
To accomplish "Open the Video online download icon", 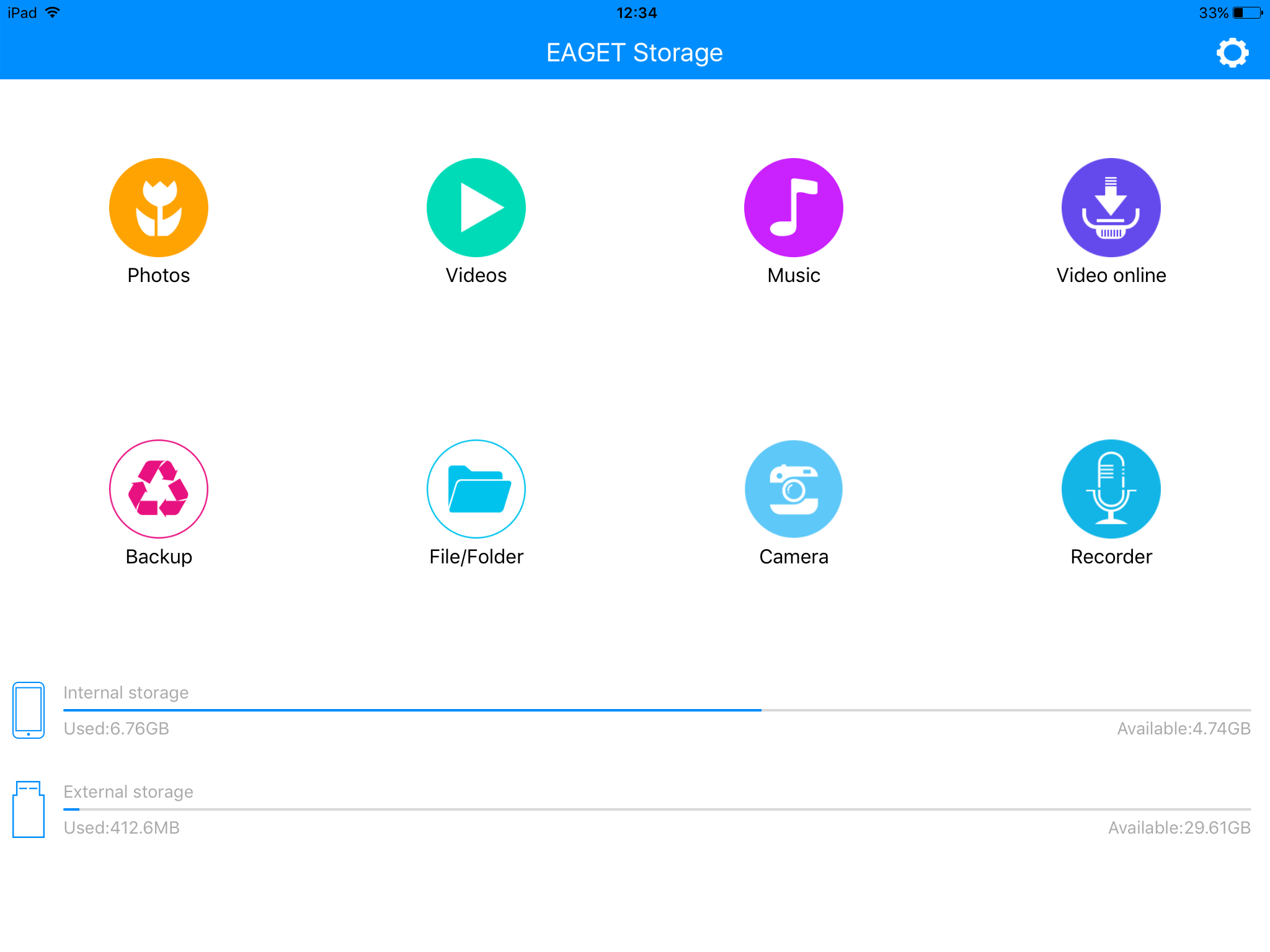I will (x=1111, y=208).
